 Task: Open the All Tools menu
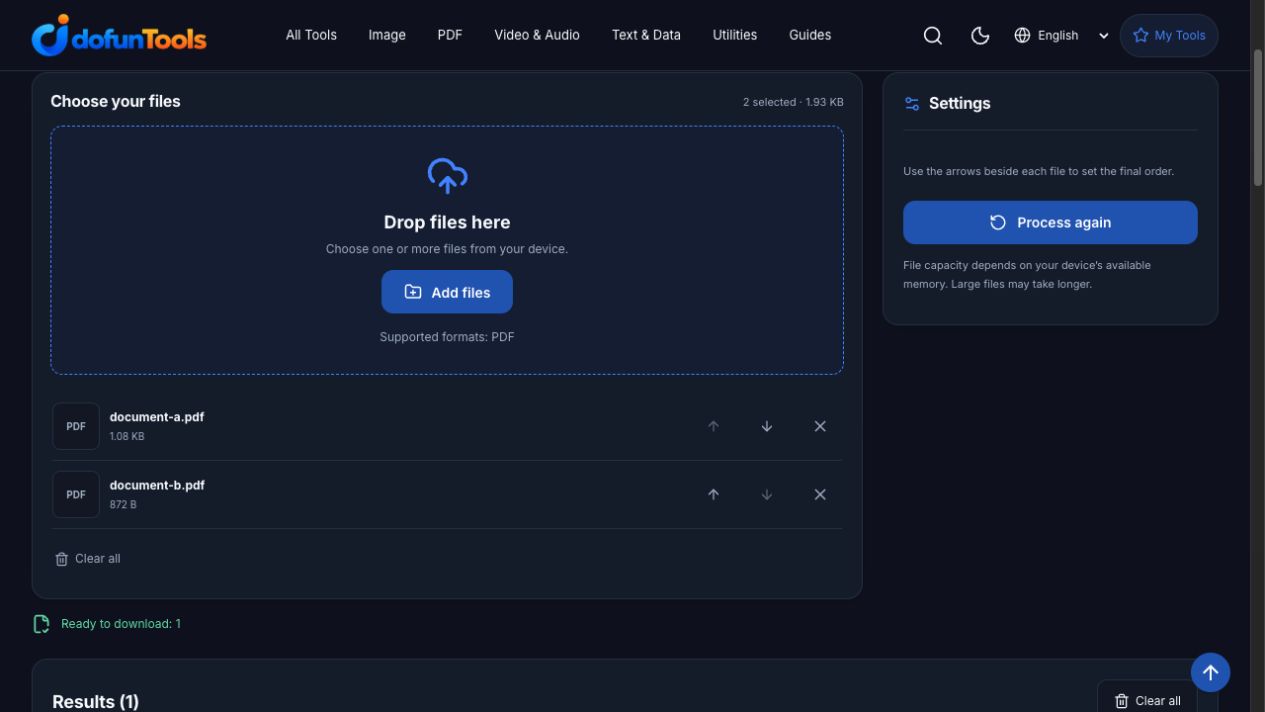311,35
